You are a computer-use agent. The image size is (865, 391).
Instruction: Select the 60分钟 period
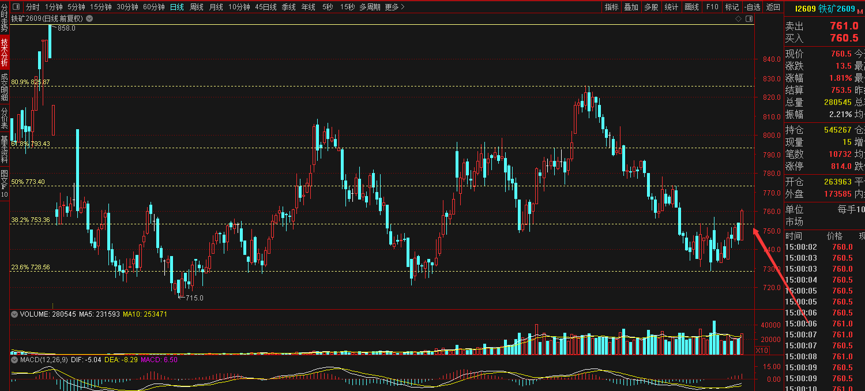click(x=153, y=7)
